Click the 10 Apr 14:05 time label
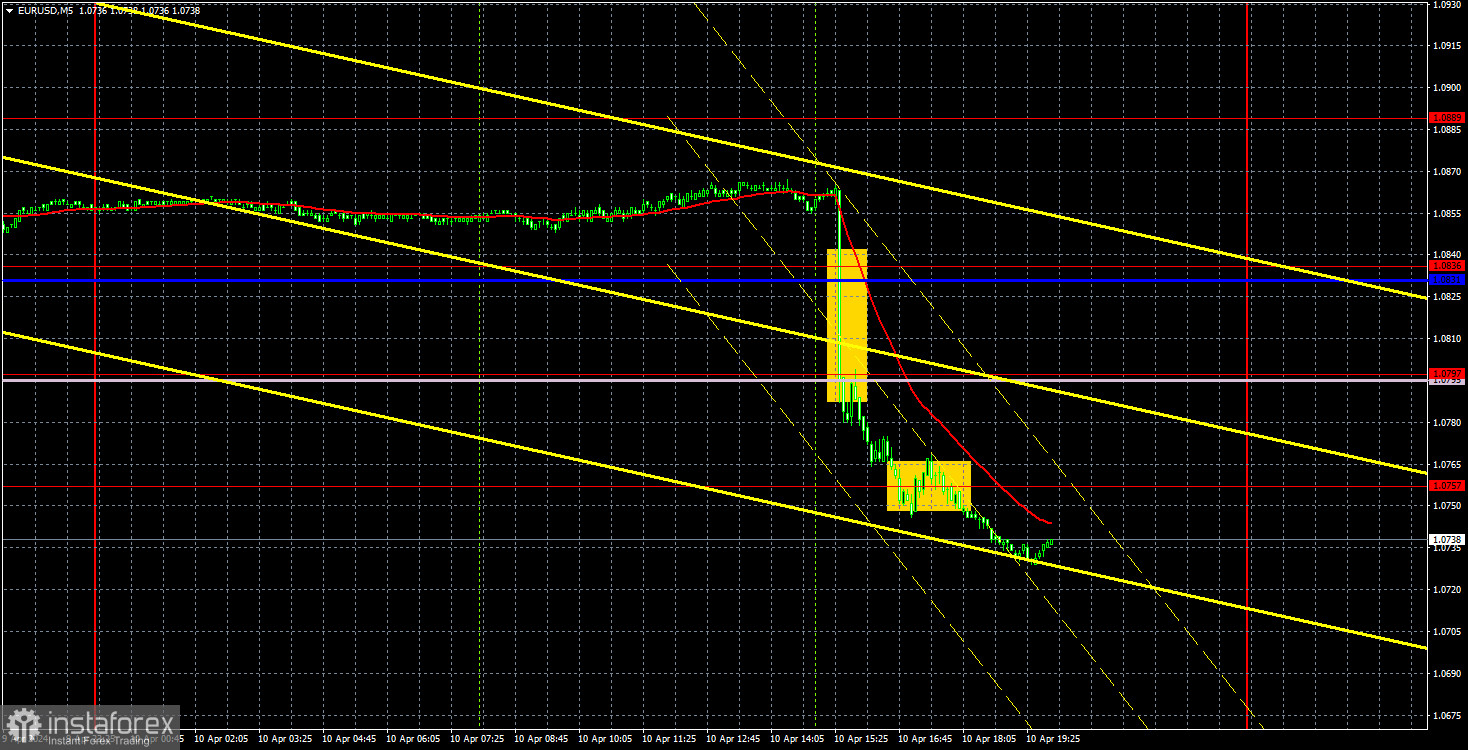 tap(798, 739)
